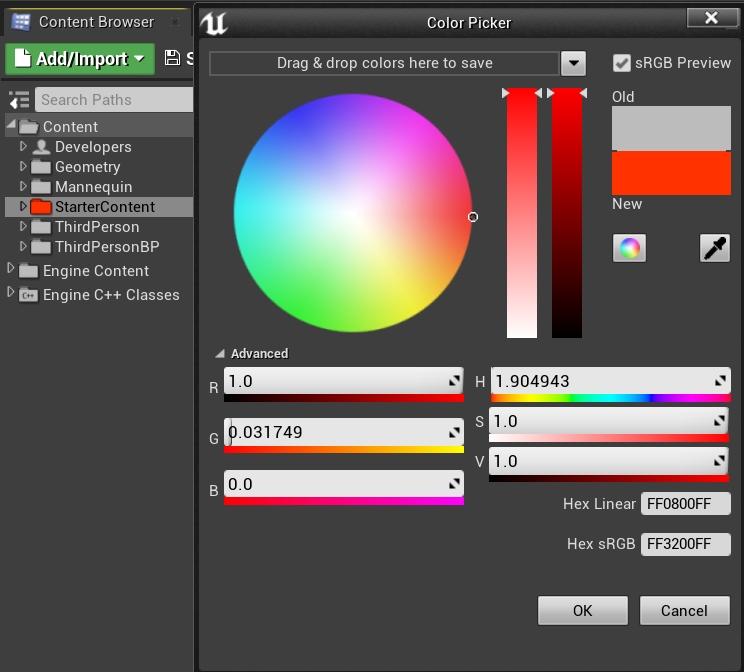Click the New orange-red color swatch
Image resolution: width=744 pixels, height=672 pixels.
click(x=671, y=173)
